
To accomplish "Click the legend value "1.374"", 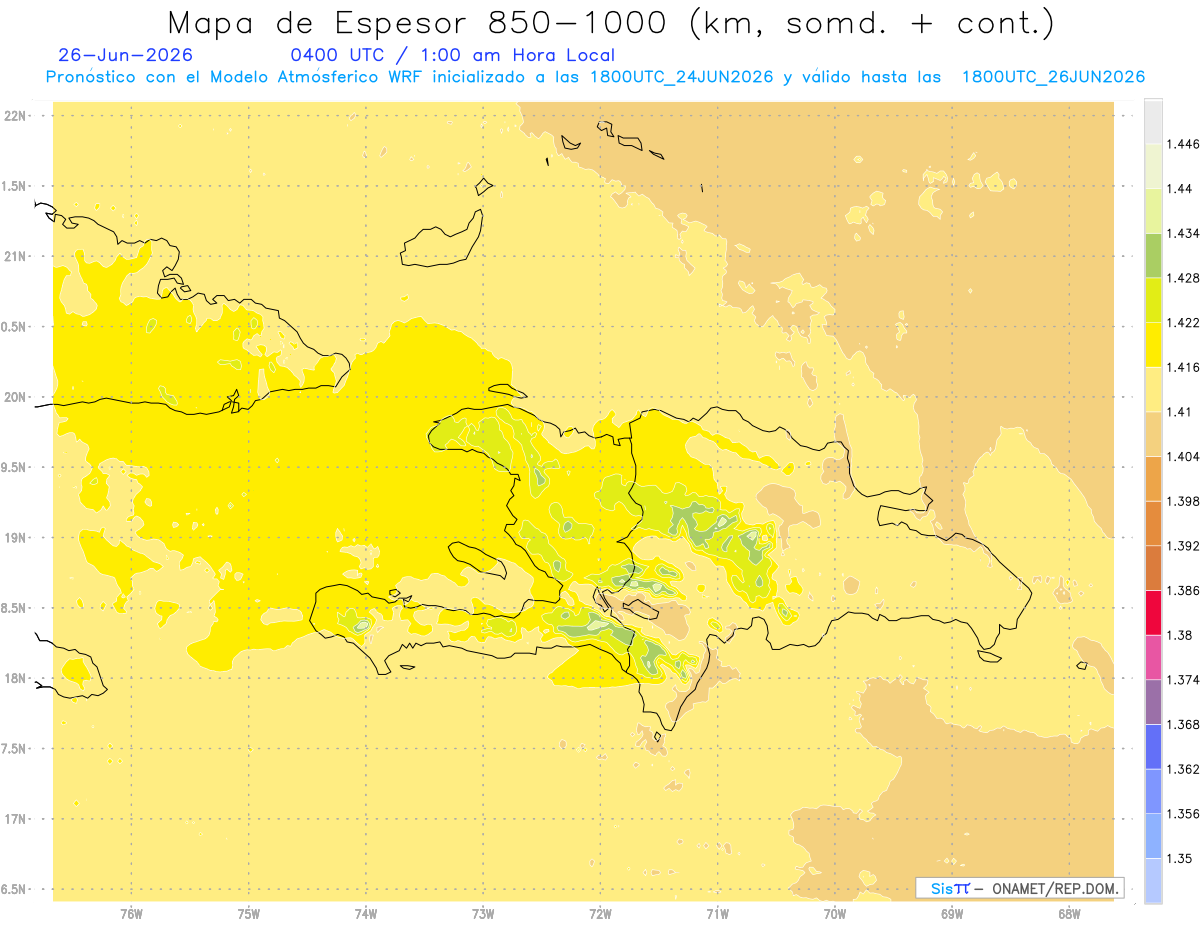I will (1183, 680).
